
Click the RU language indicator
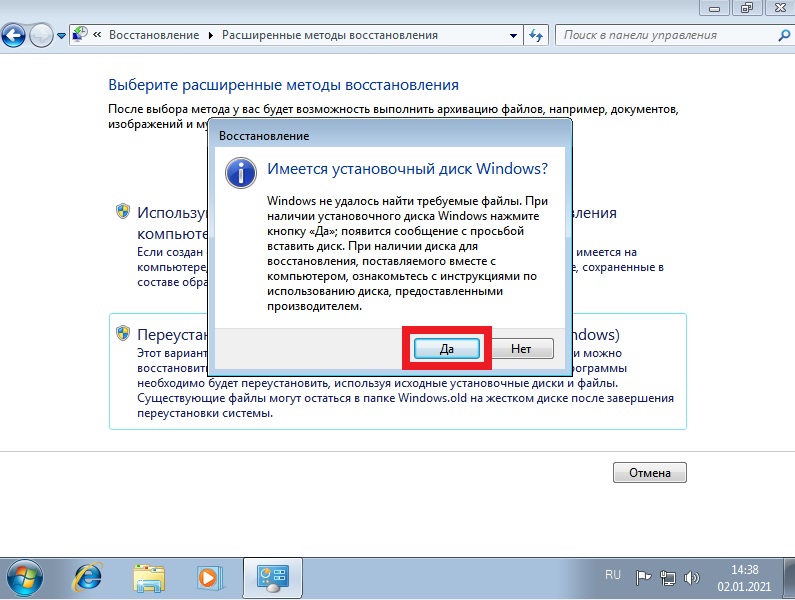pos(612,575)
